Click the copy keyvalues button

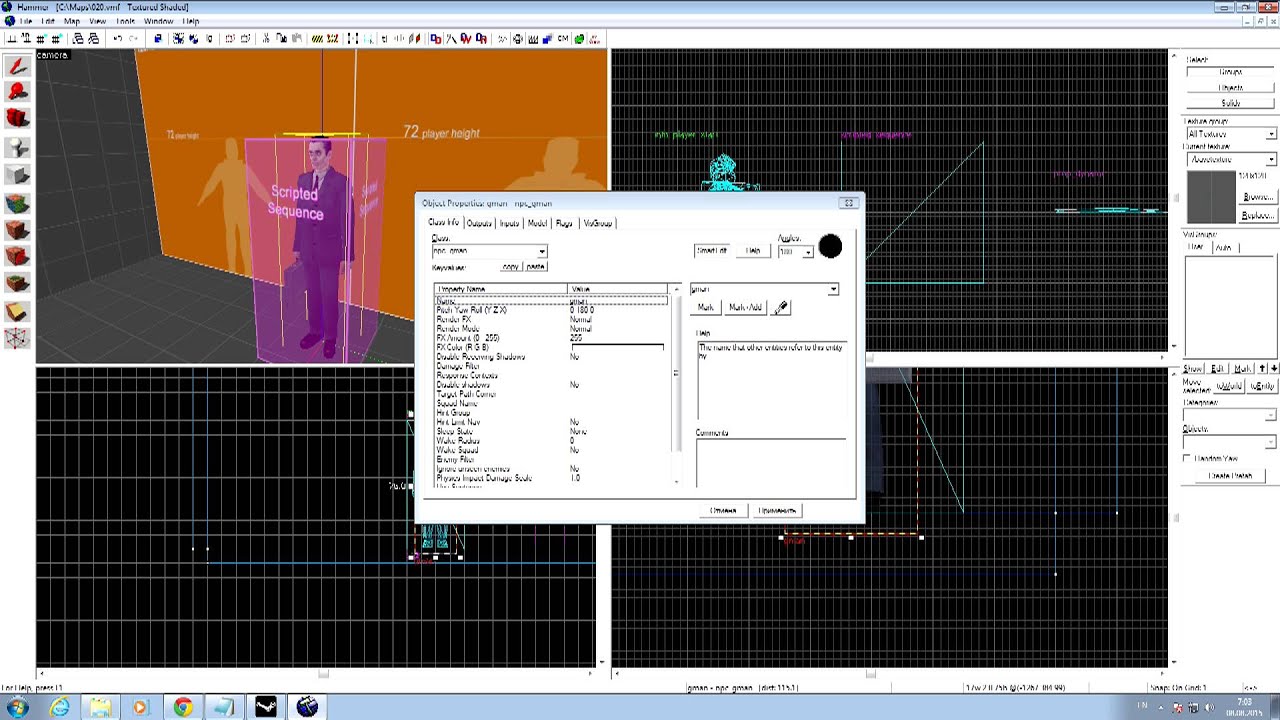(511, 267)
